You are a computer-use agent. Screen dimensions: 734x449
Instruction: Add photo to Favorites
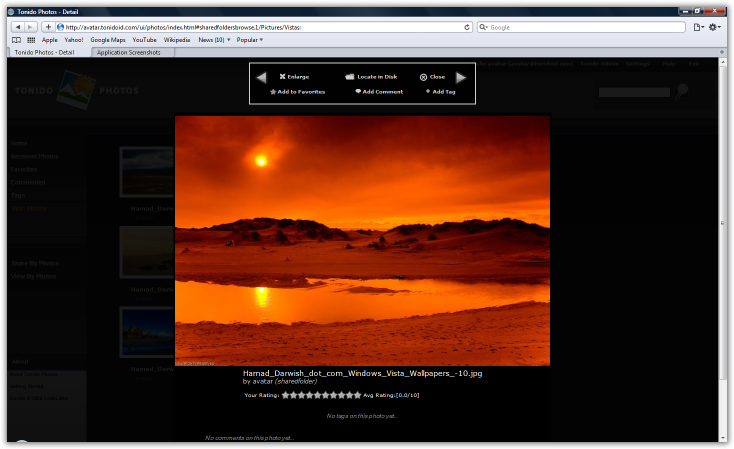[297, 92]
